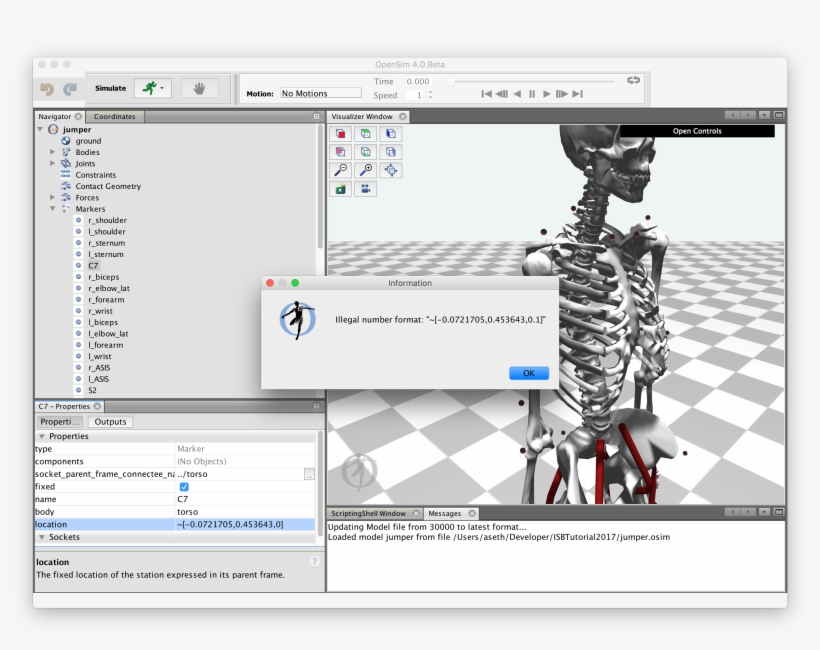Toggle the motion loop playback icon
The width and height of the screenshot is (820, 650).
coord(633,80)
